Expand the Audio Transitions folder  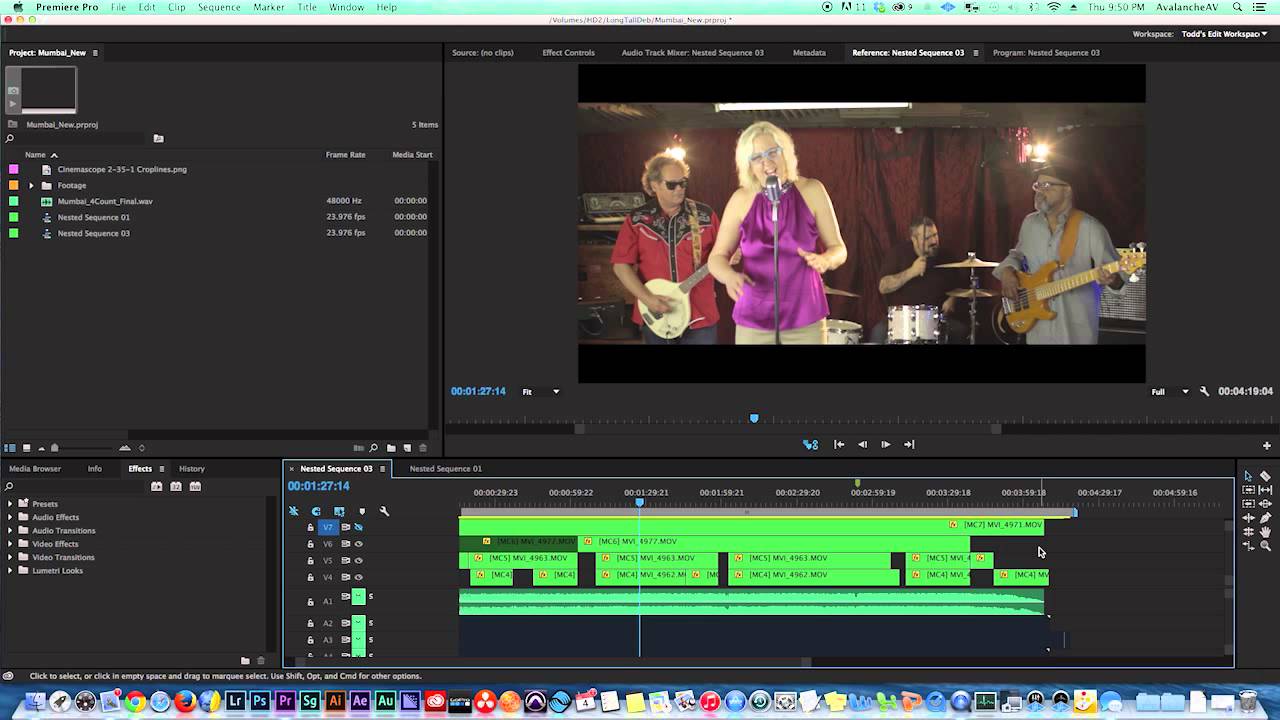(10, 531)
